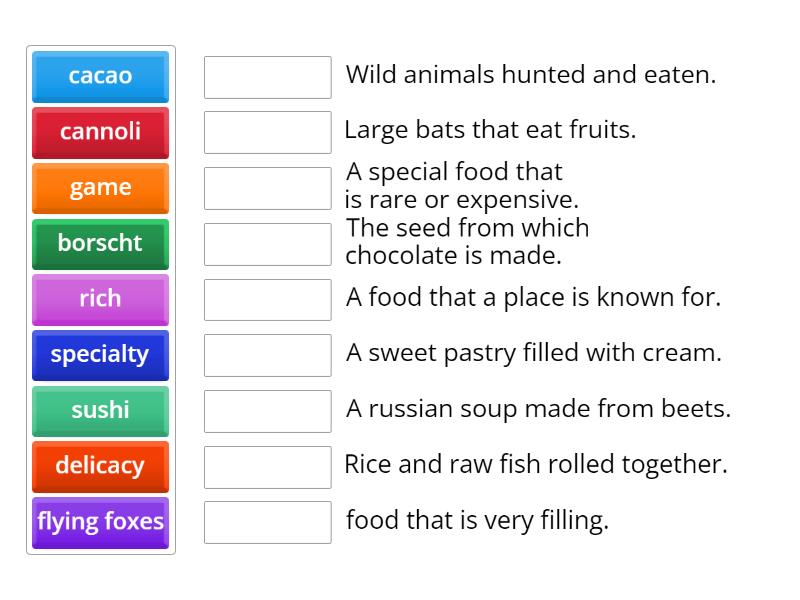The height and width of the screenshot is (600, 800).
Task: Select the orange 'delicacy' word tile
Action: tap(100, 466)
